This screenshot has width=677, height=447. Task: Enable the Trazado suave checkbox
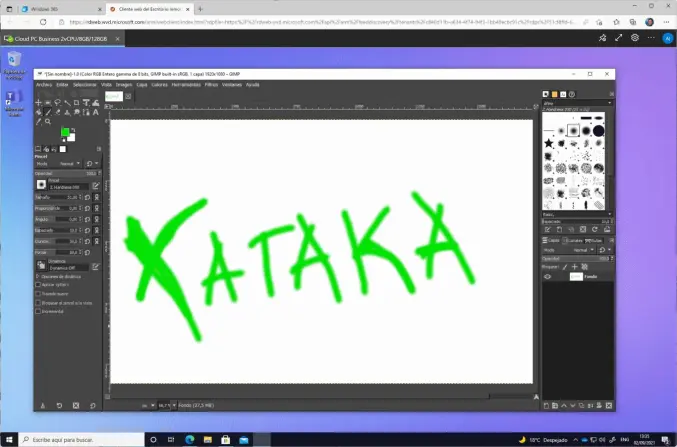tap(38, 294)
